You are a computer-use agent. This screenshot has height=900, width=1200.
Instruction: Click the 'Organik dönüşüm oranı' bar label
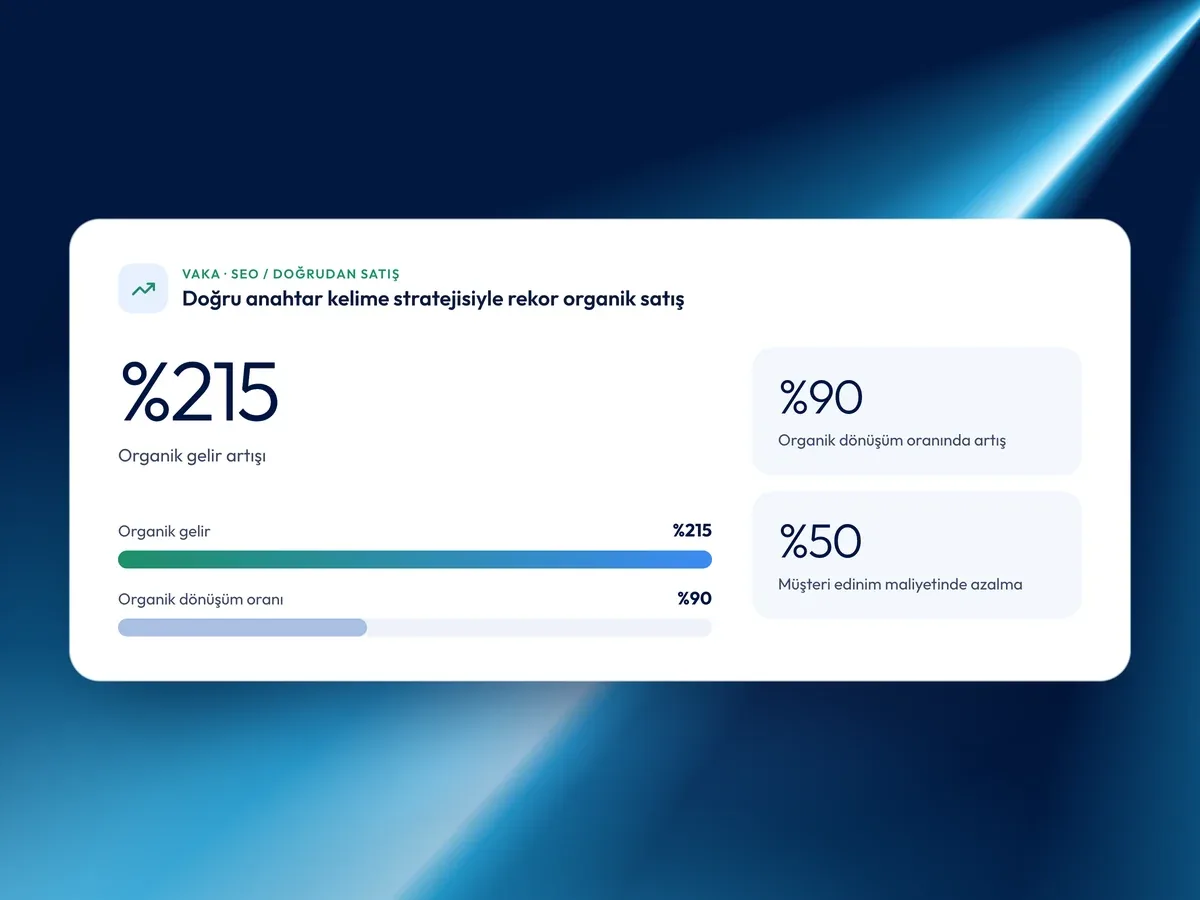click(201, 600)
